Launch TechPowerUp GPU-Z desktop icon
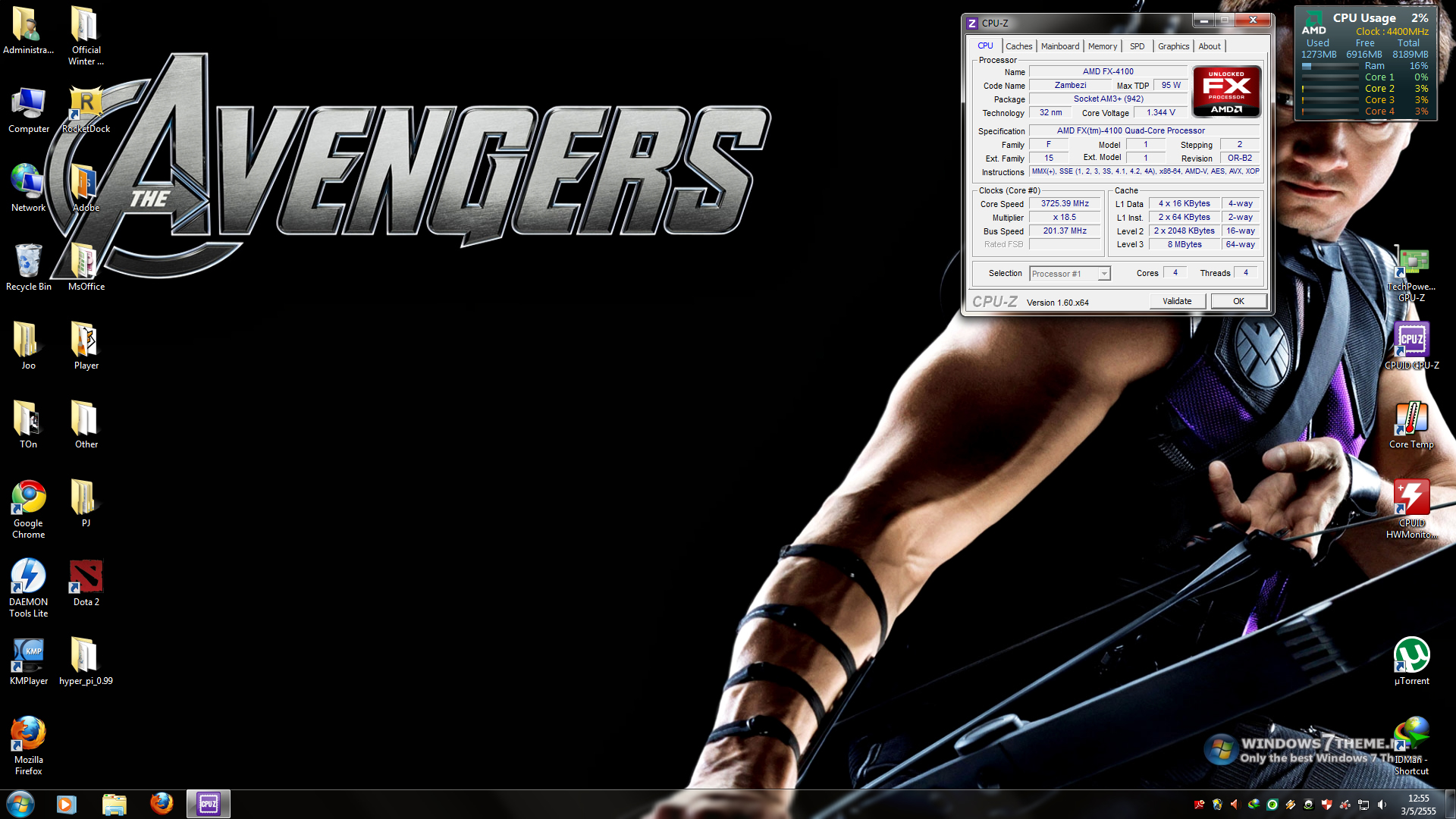Viewport: 1456px width, 819px height. pos(1411,263)
